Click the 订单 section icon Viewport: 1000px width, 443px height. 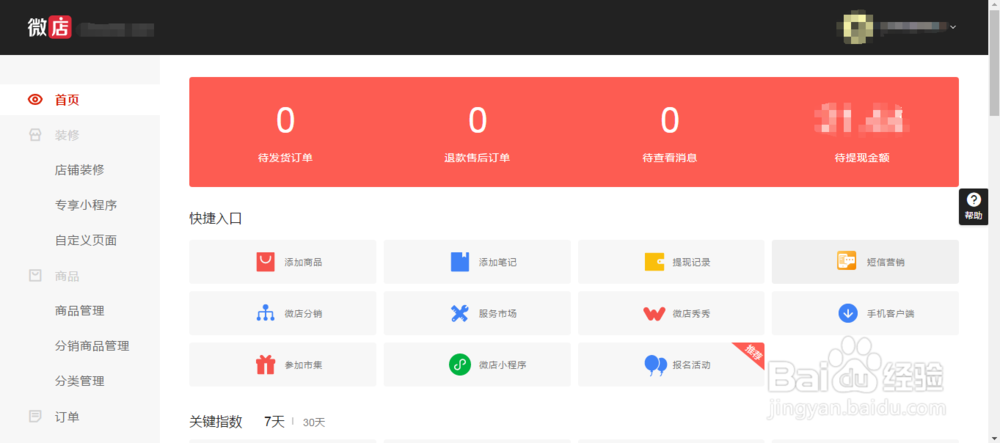coord(36,417)
